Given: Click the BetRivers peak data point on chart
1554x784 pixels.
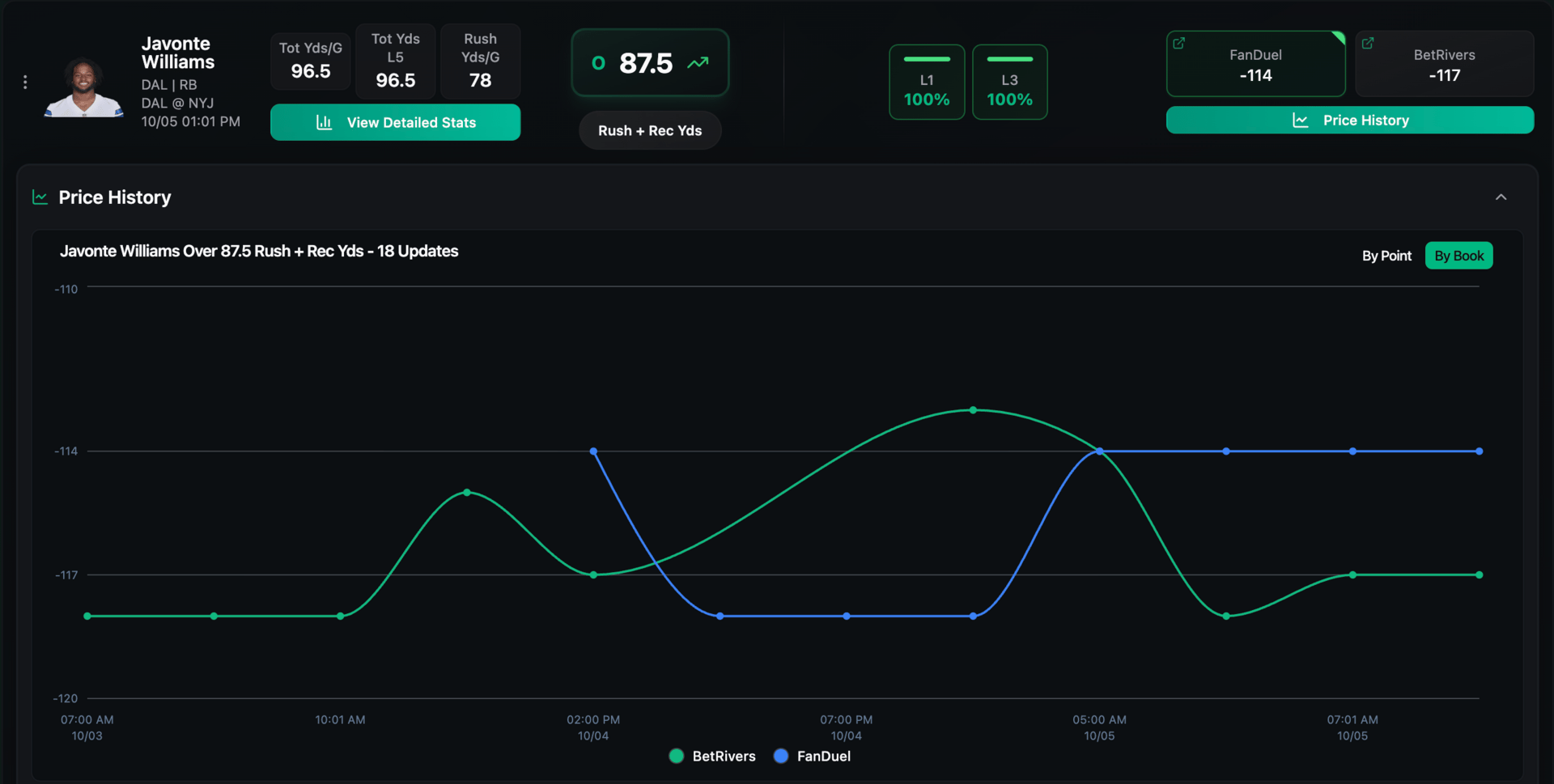Looking at the screenshot, I should tap(973, 410).
